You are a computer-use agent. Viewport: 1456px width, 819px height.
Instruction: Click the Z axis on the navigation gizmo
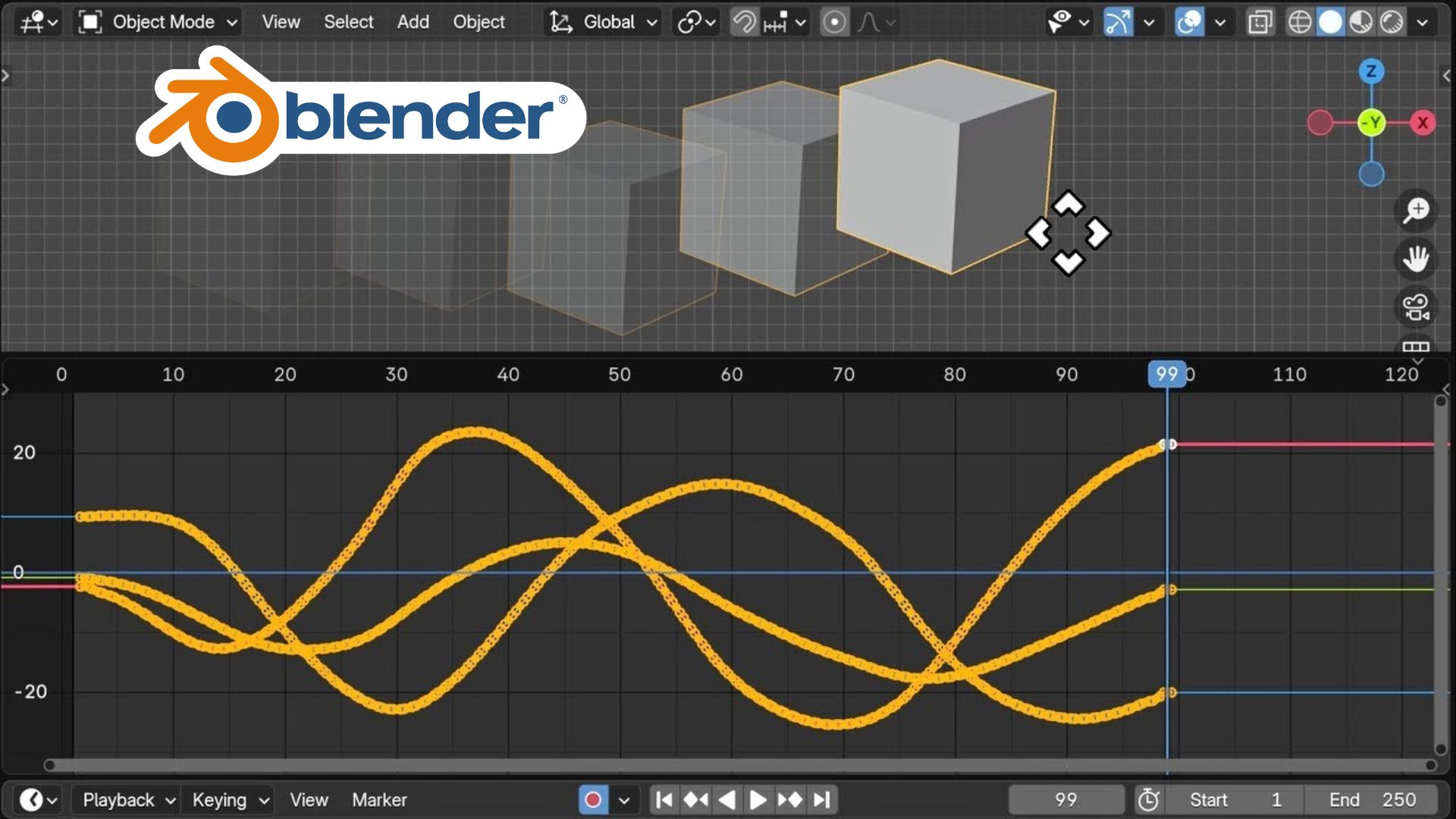coord(1371,72)
